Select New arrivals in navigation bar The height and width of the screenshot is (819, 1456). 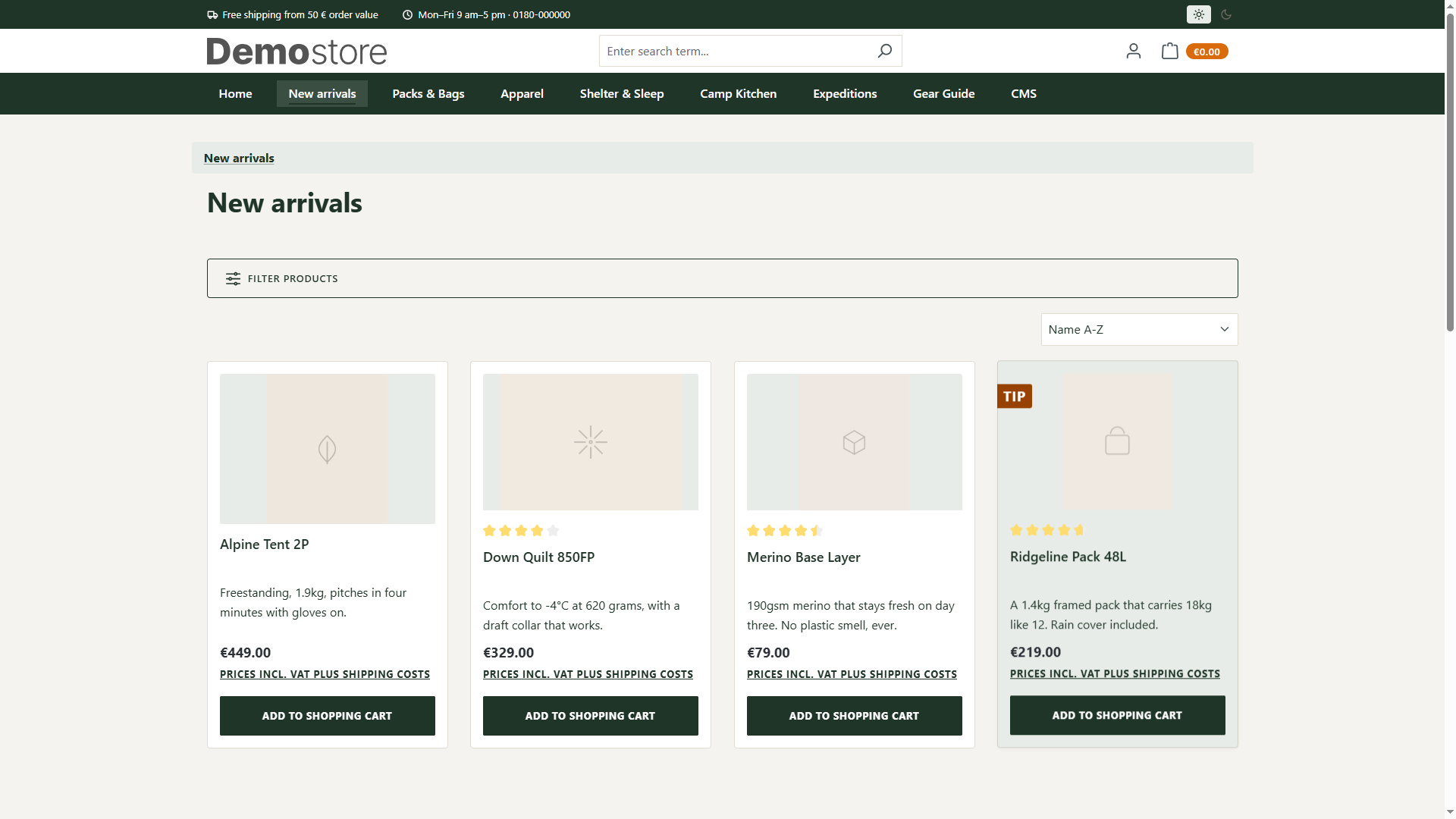[x=322, y=93]
